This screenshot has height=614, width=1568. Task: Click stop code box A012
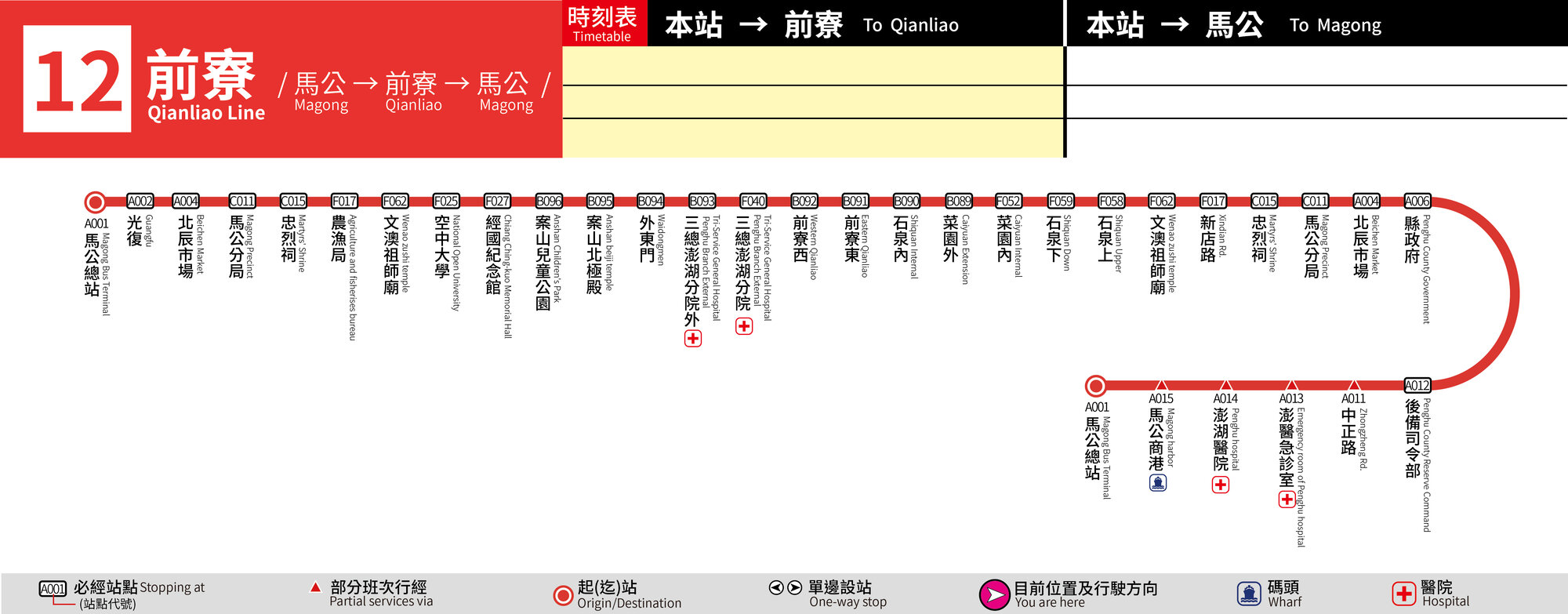(x=1417, y=386)
